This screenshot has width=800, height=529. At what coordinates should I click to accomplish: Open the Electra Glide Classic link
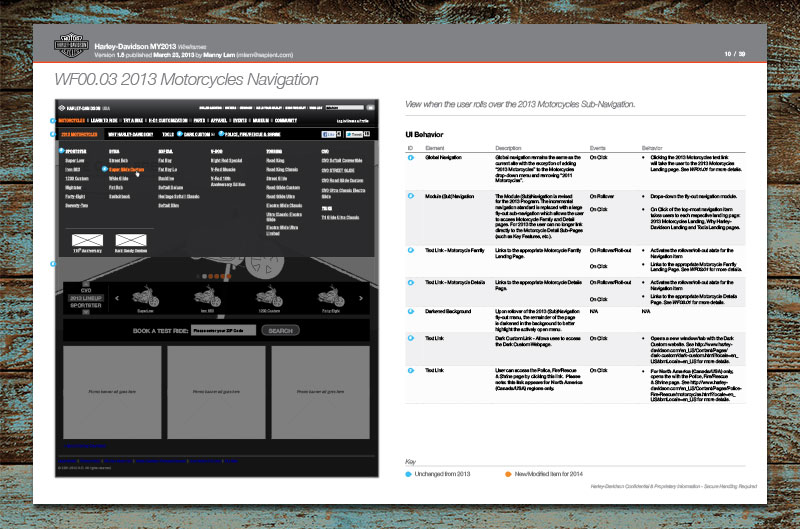[x=284, y=206]
